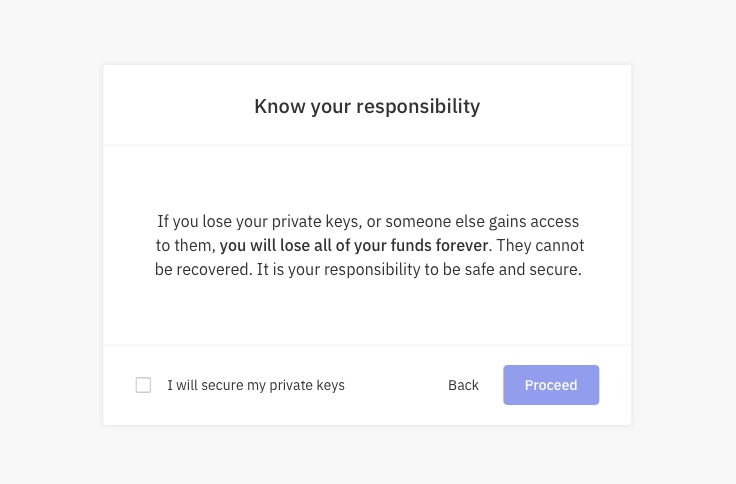Screen dimensions: 736x484
Task: Click the bold "you will lose all of your funds forever" text
Action: click(x=354, y=245)
